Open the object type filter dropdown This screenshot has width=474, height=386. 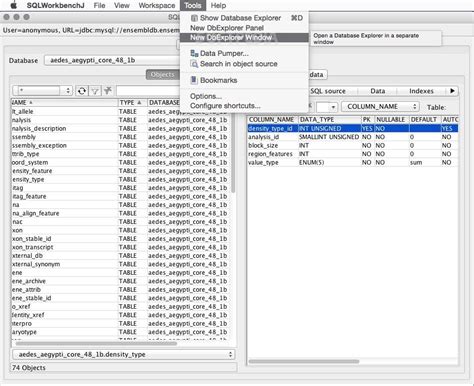pos(42,90)
